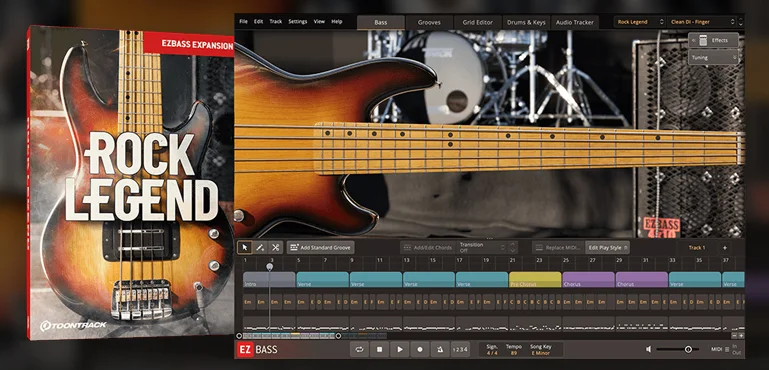769x370 pixels.
Task: Click the EZ Bass logo
Action: (257, 349)
